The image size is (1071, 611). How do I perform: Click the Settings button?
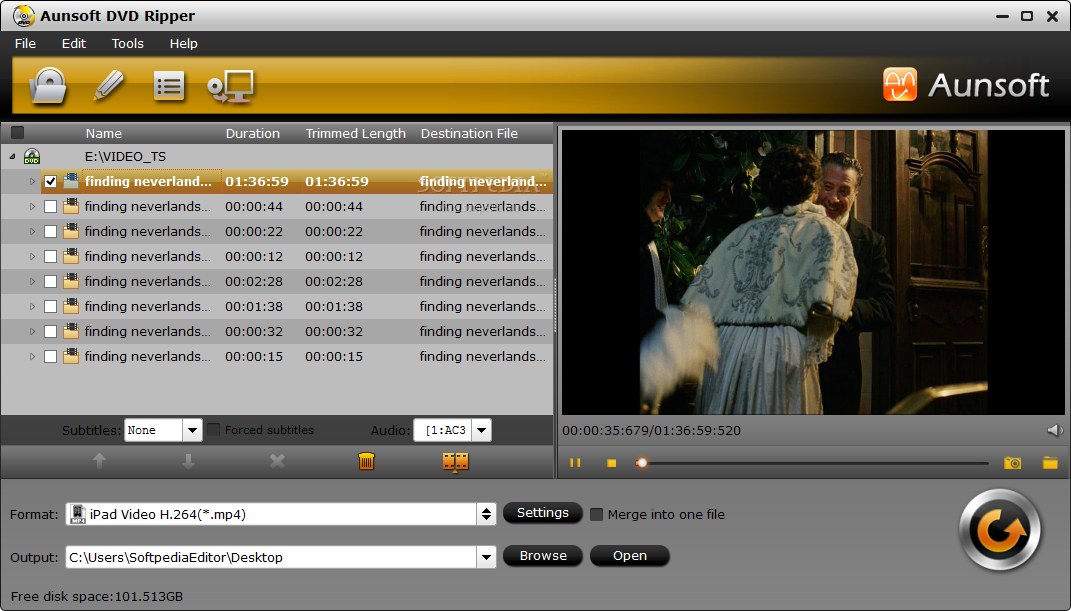[x=543, y=513]
